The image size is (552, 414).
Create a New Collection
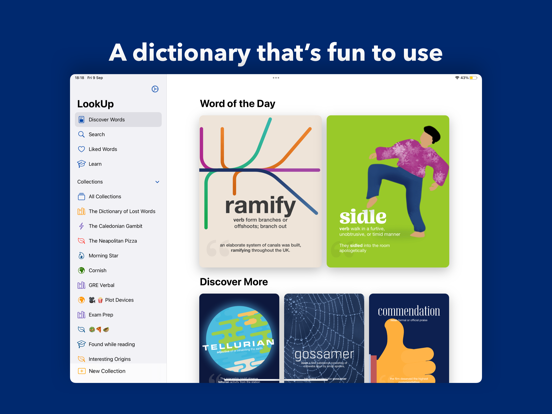pyautogui.click(x=118, y=371)
